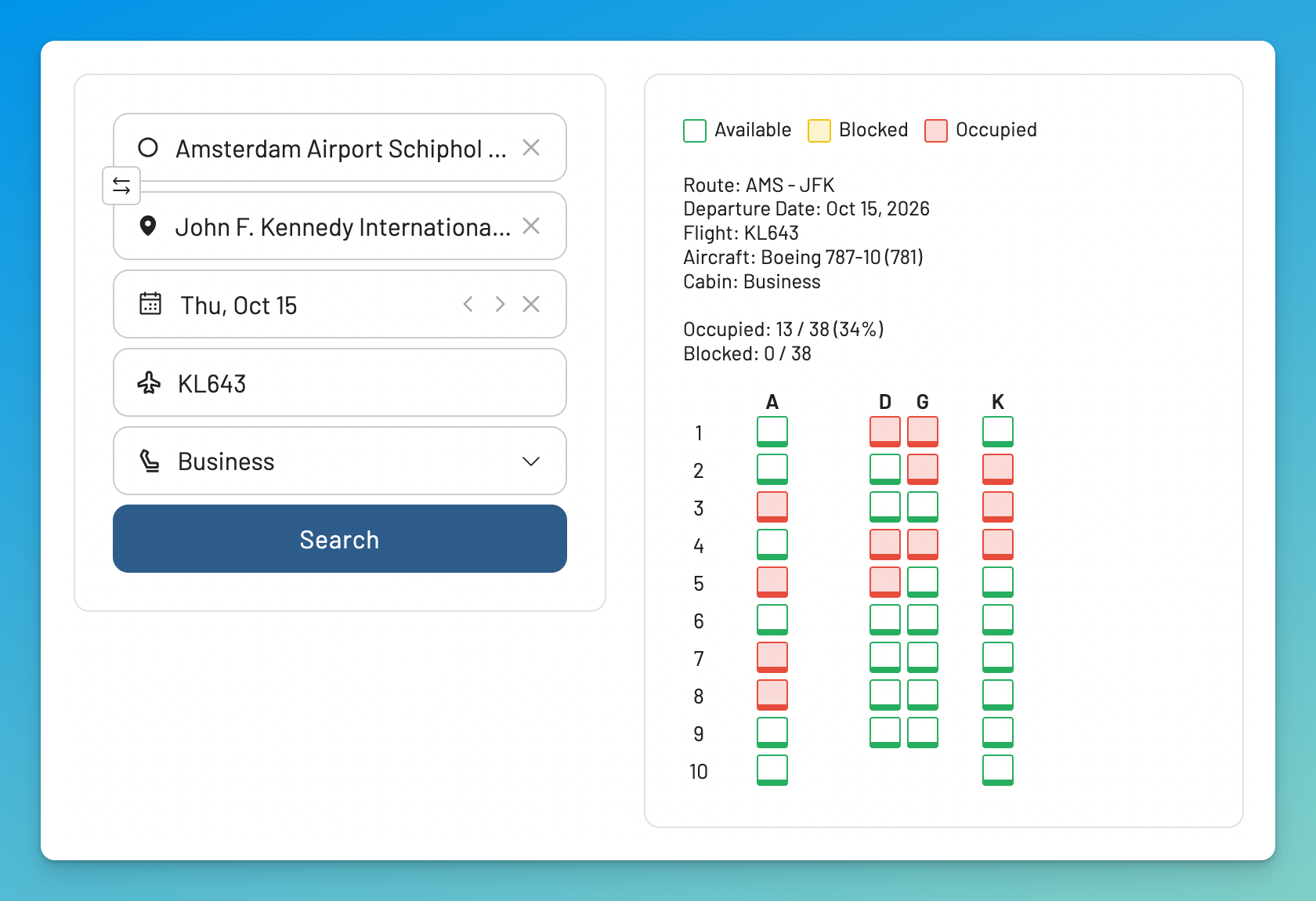Select available seat 8K
The height and width of the screenshot is (901, 1316).
click(x=998, y=695)
